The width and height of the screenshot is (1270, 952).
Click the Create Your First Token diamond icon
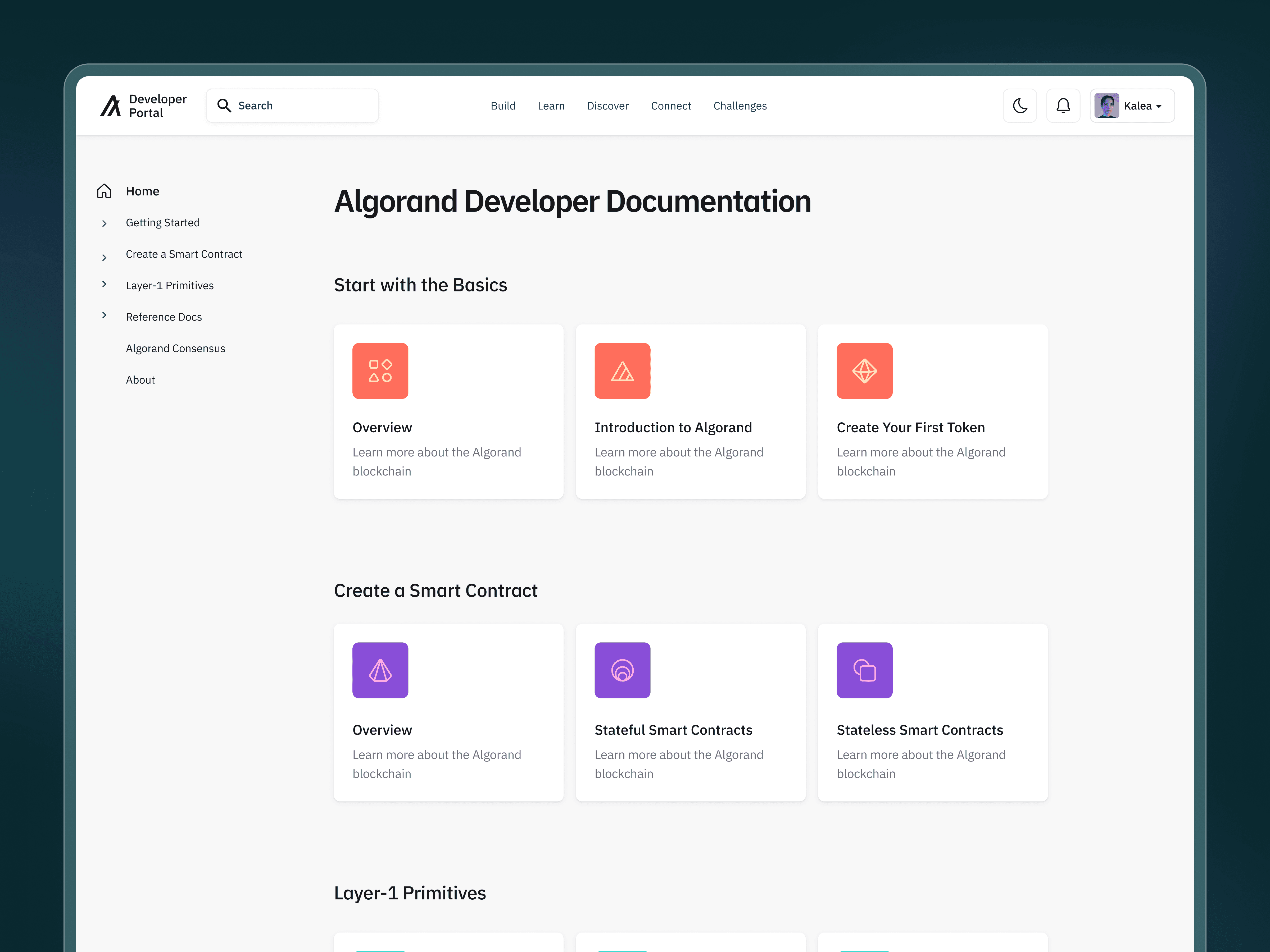click(x=864, y=371)
